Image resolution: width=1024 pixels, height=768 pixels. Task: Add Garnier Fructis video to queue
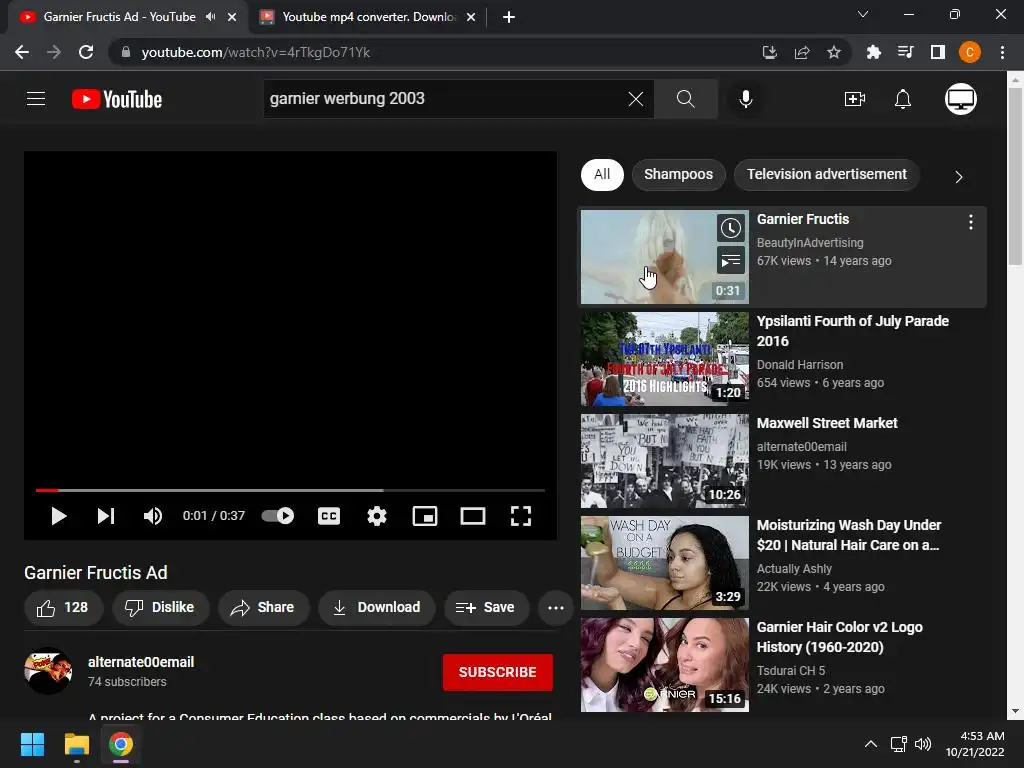(730, 261)
